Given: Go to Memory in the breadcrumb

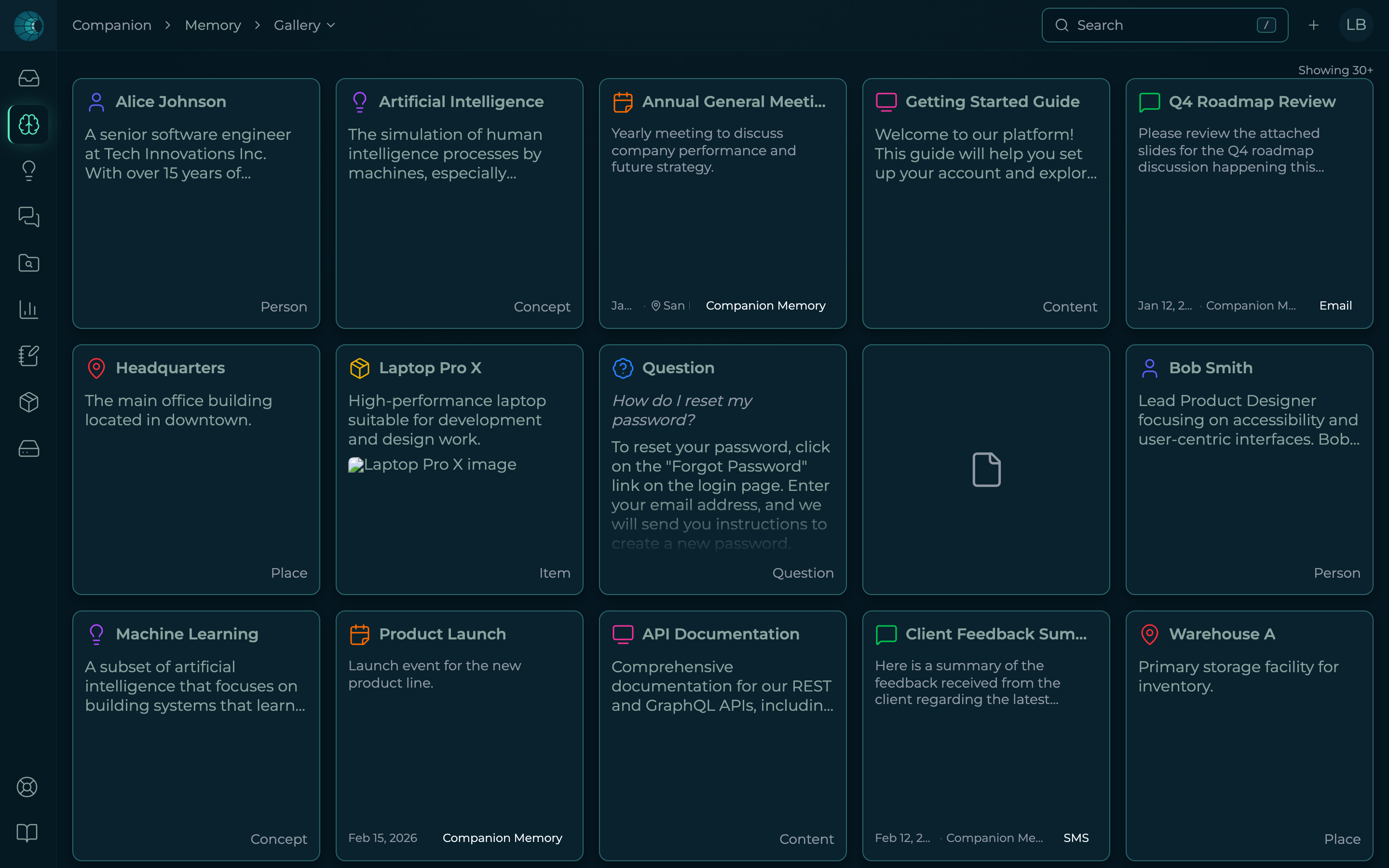Looking at the screenshot, I should coord(212,25).
